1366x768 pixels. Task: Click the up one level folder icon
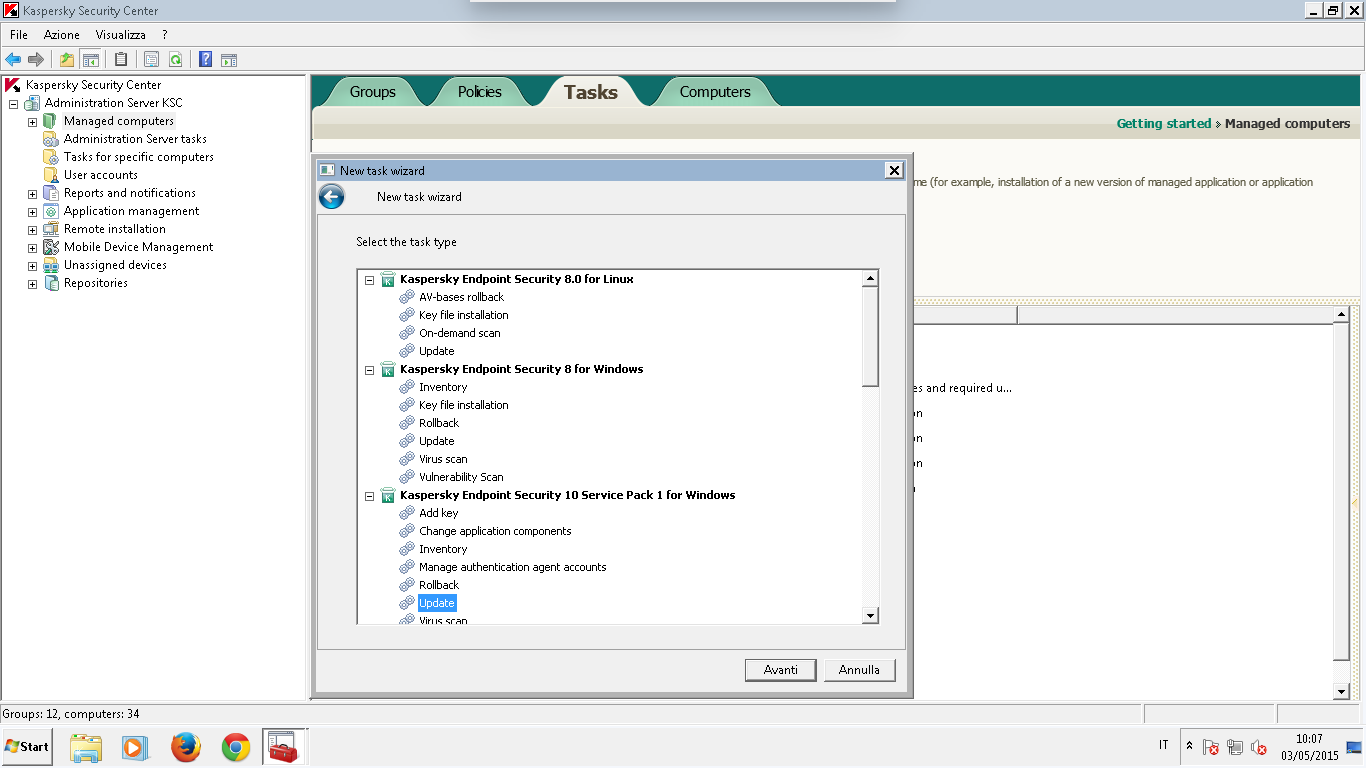tap(67, 59)
